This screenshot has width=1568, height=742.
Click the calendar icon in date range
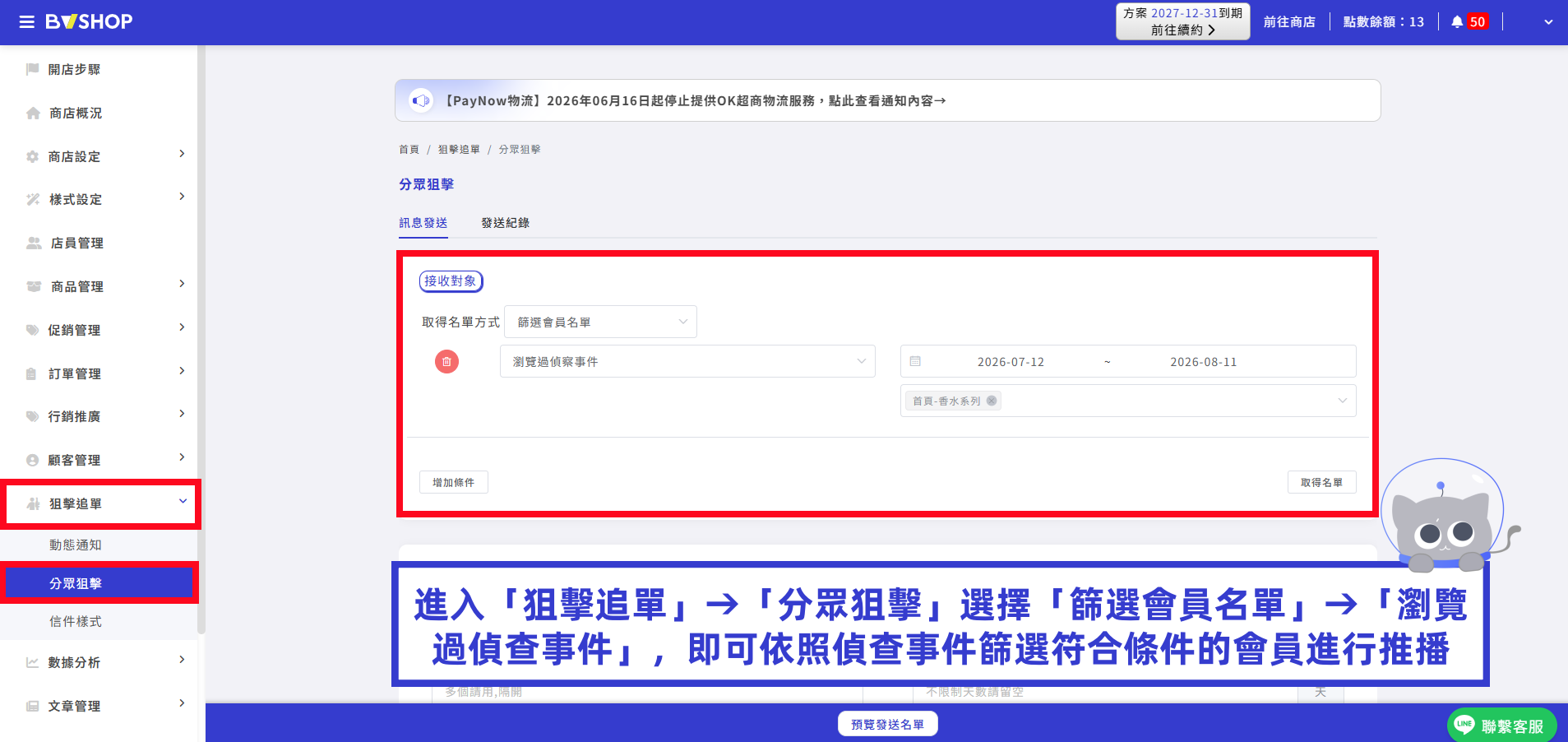click(915, 361)
